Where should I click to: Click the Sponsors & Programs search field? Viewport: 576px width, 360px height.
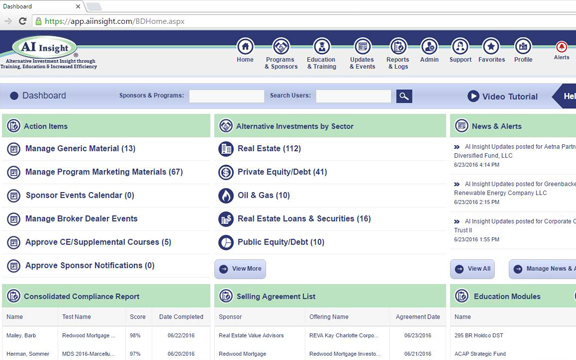click(x=227, y=96)
